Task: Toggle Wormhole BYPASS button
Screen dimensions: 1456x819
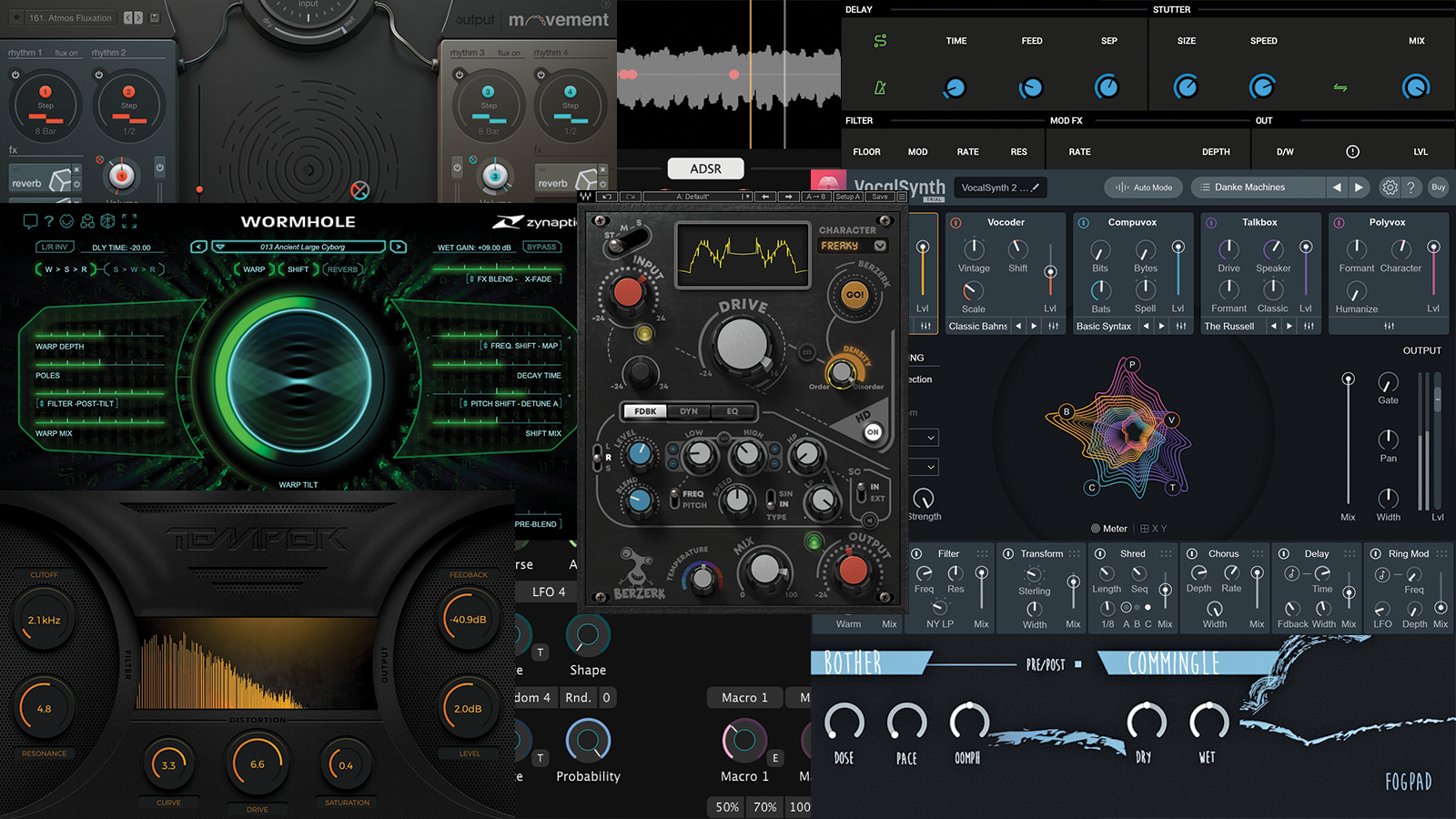Action: point(541,247)
